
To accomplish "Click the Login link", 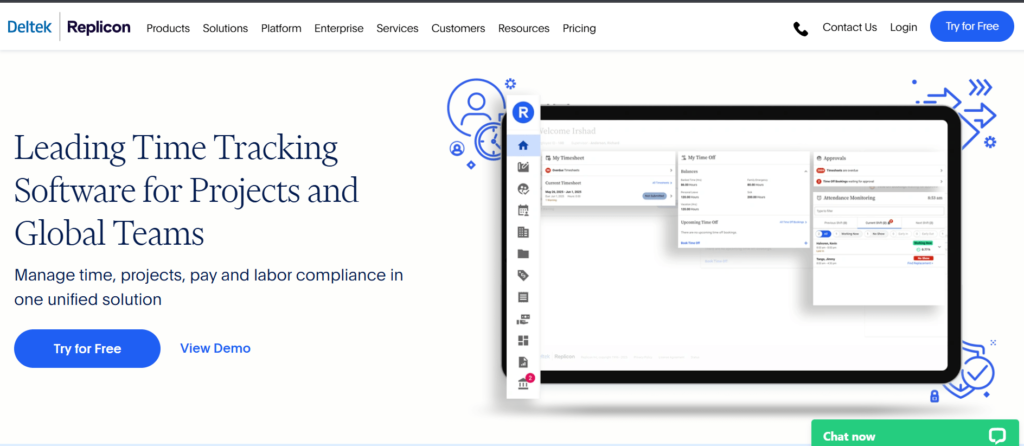I will 903,27.
